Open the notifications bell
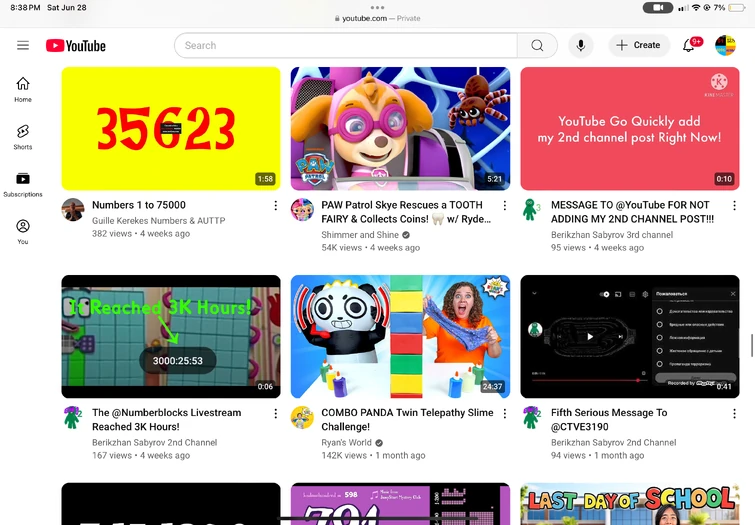Screen dimensions: 755x525 [x=690, y=45]
